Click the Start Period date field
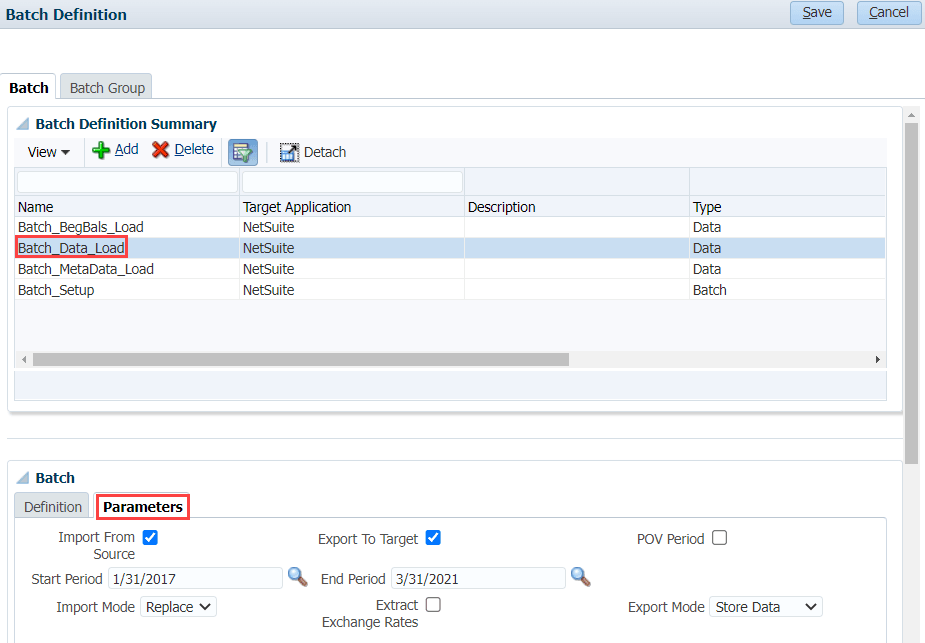This screenshot has height=643, width=925. (195, 578)
